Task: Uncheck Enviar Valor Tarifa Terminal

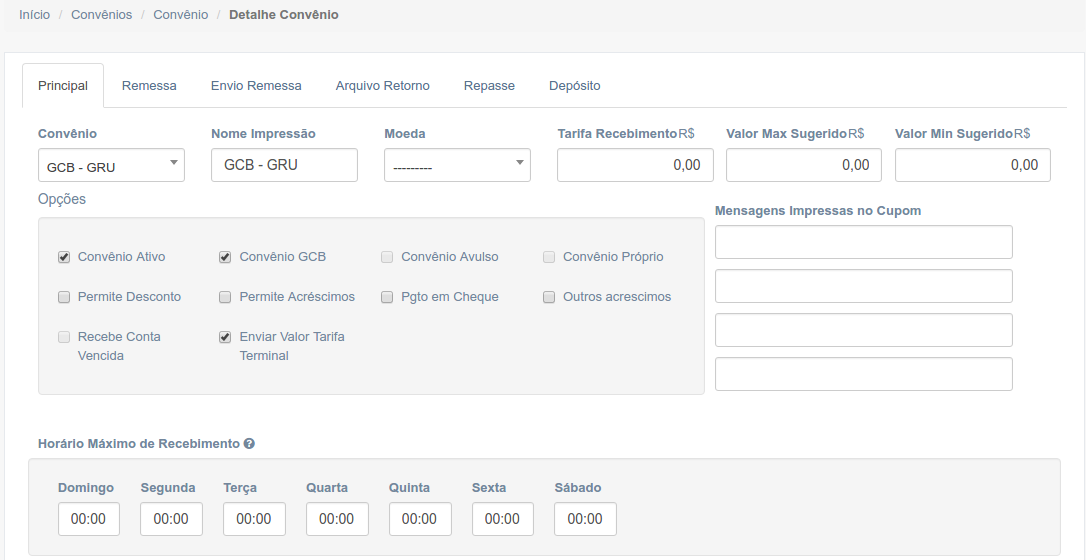Action: point(225,337)
